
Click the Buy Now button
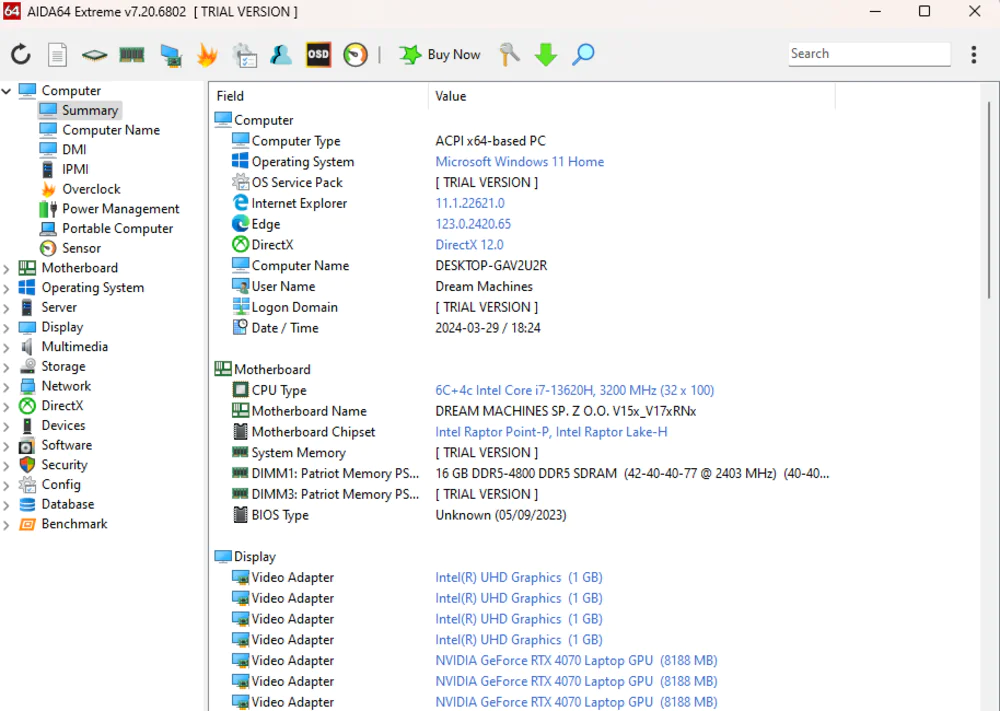[x=439, y=55]
